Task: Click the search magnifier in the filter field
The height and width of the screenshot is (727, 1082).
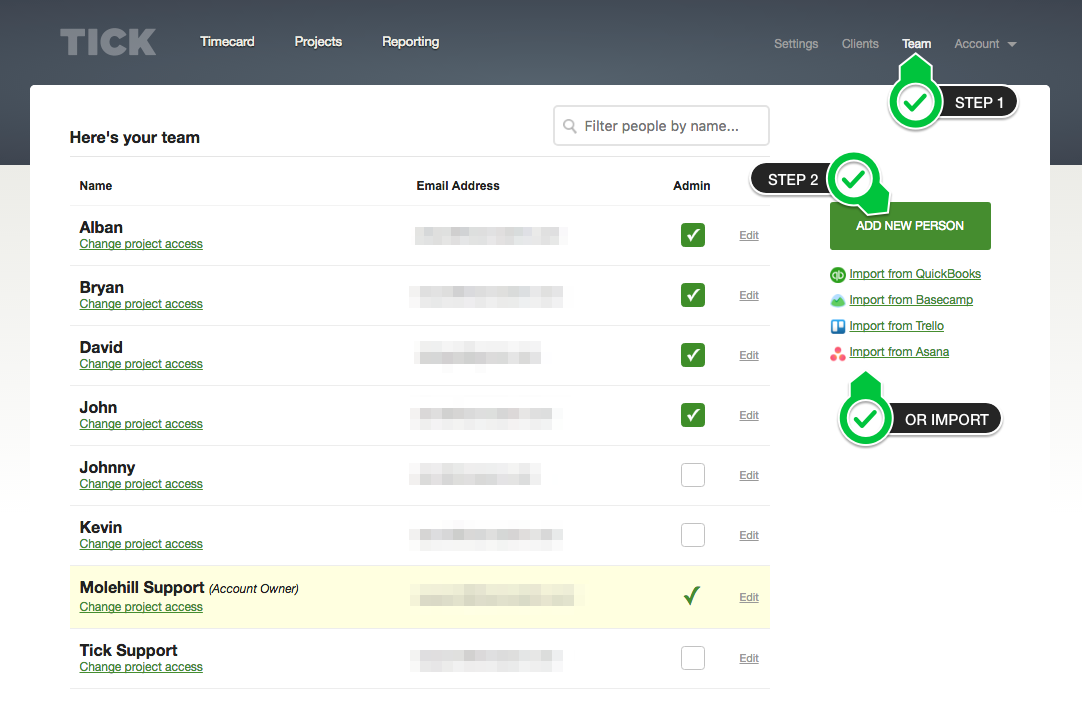Action: [x=570, y=125]
